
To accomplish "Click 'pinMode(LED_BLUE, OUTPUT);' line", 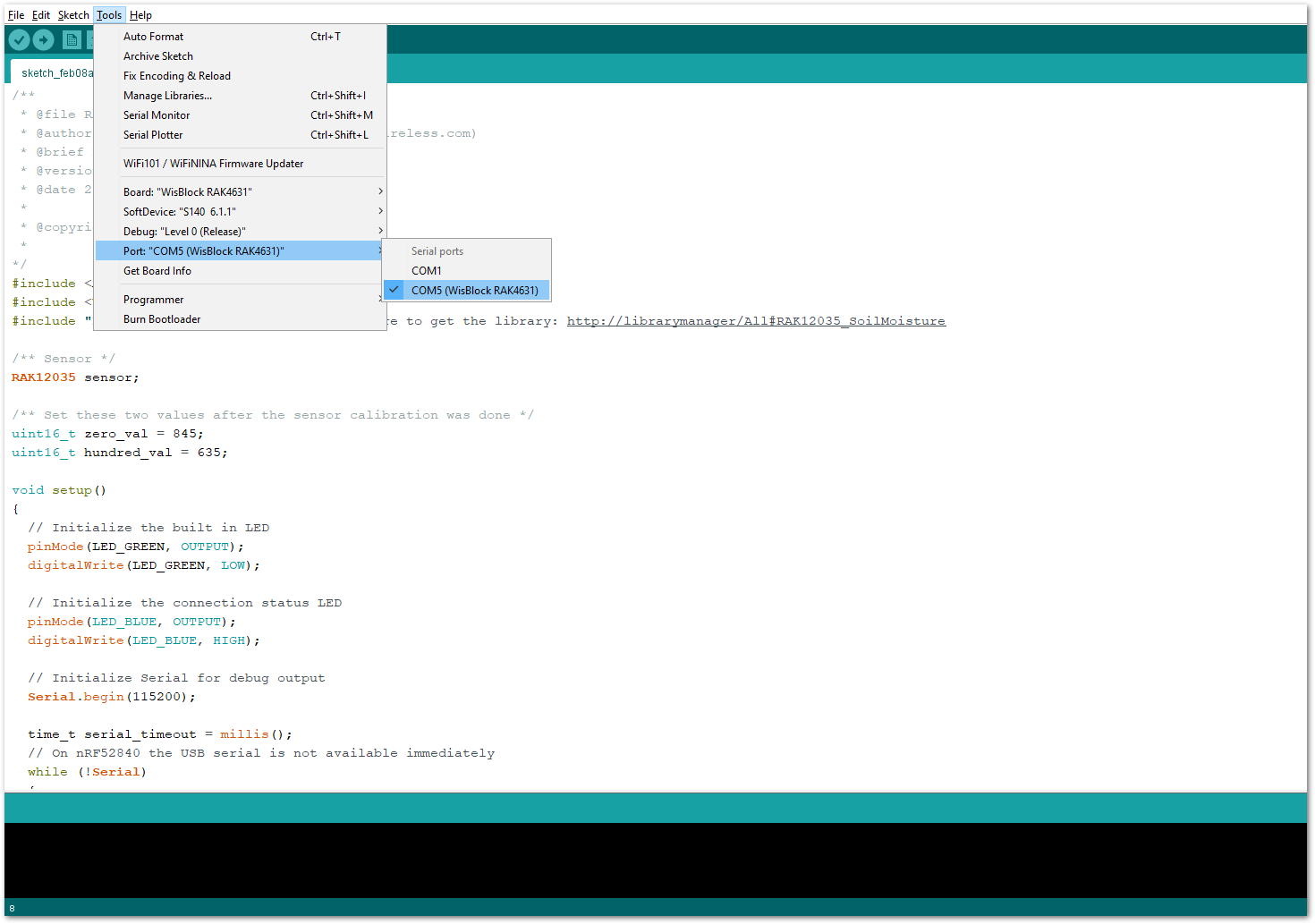I will [131, 622].
